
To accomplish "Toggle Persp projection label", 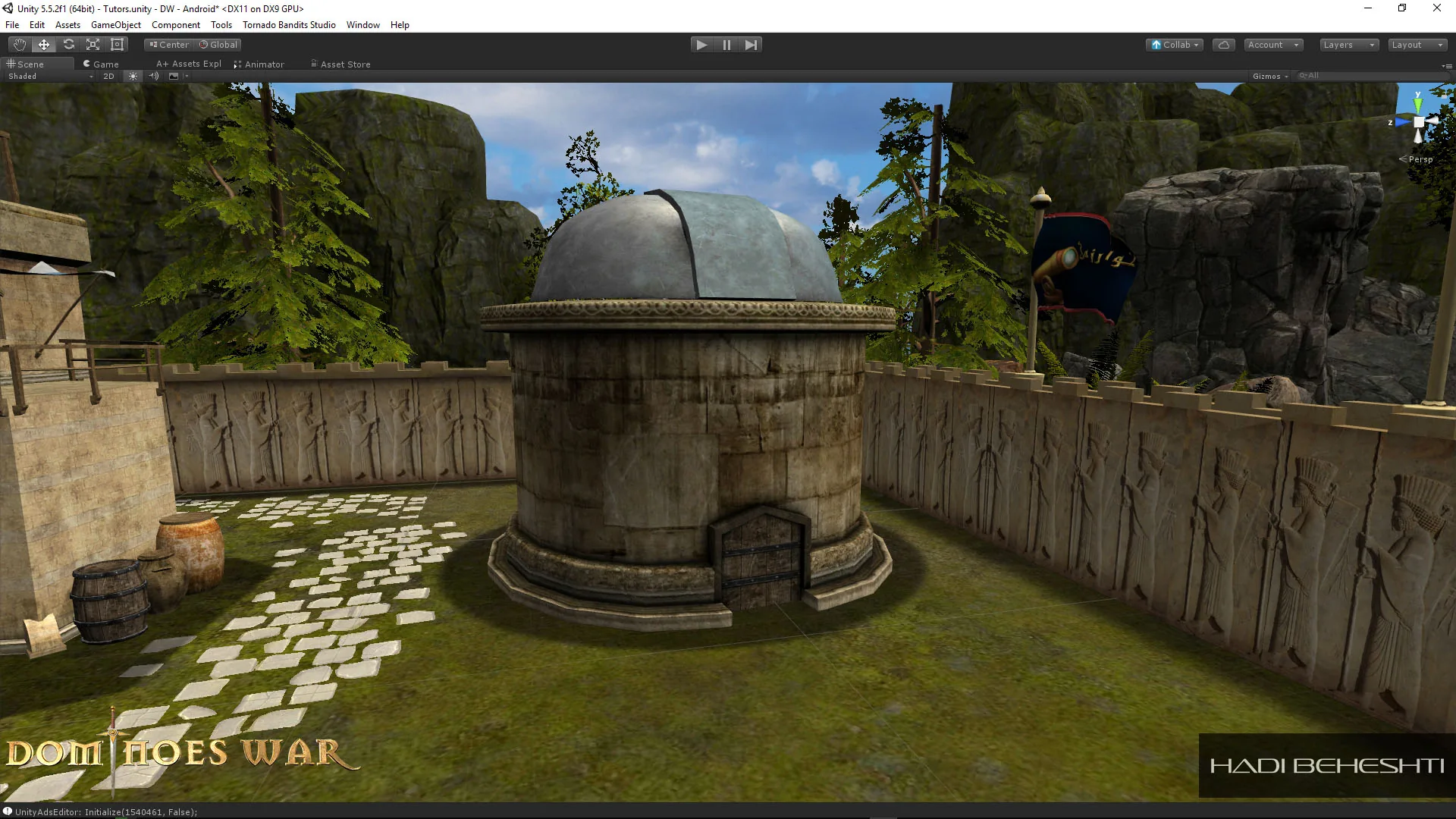I will pyautogui.click(x=1416, y=159).
